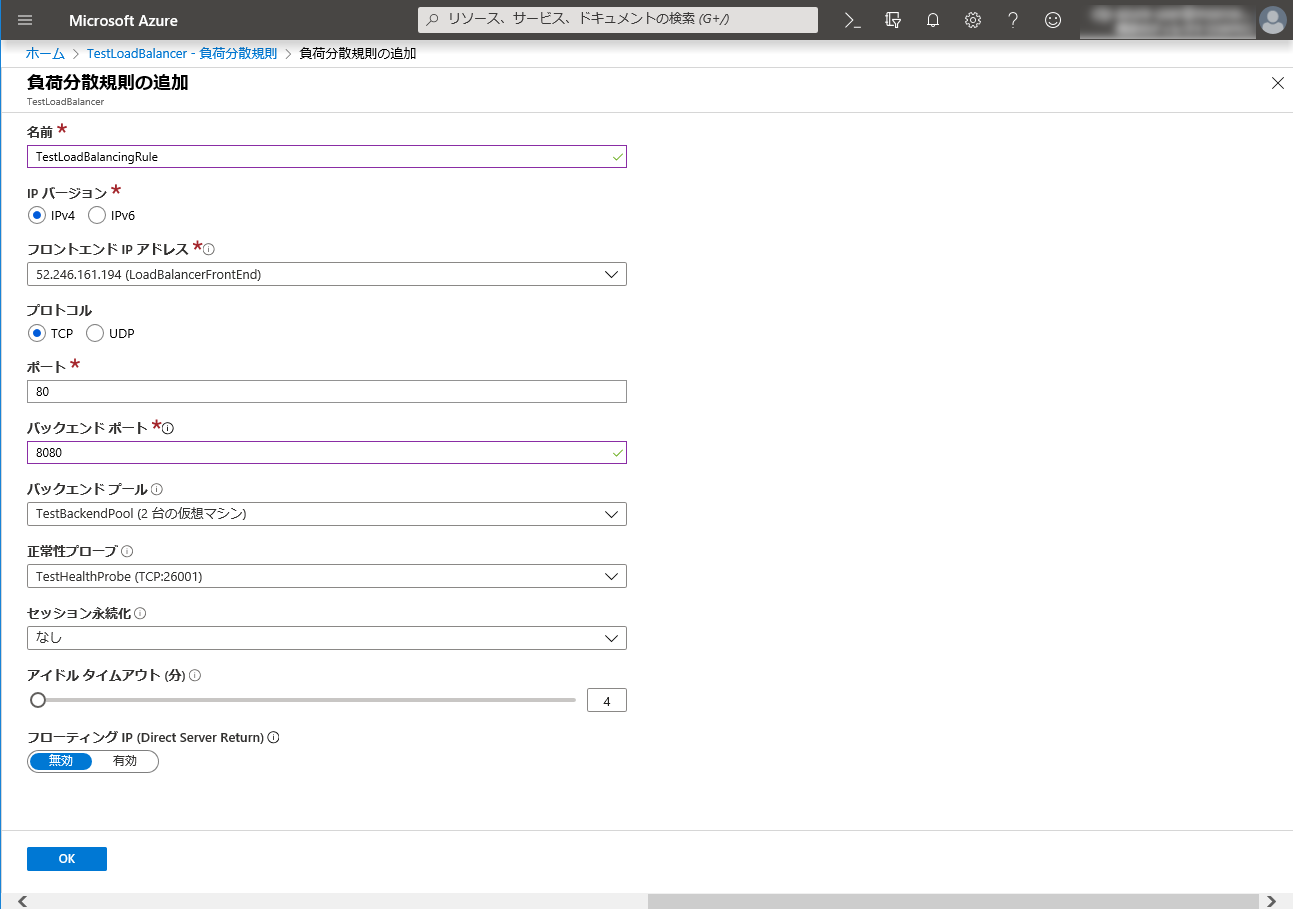Click the OK button
The image size is (1293, 909).
tap(67, 859)
